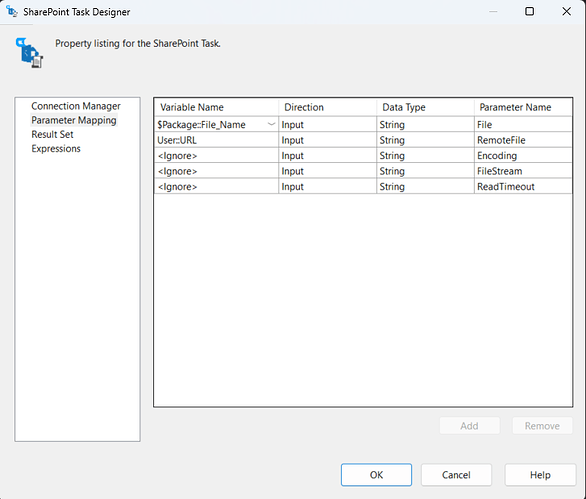
Task: Switch to the Result Set page
Action: coord(52,135)
